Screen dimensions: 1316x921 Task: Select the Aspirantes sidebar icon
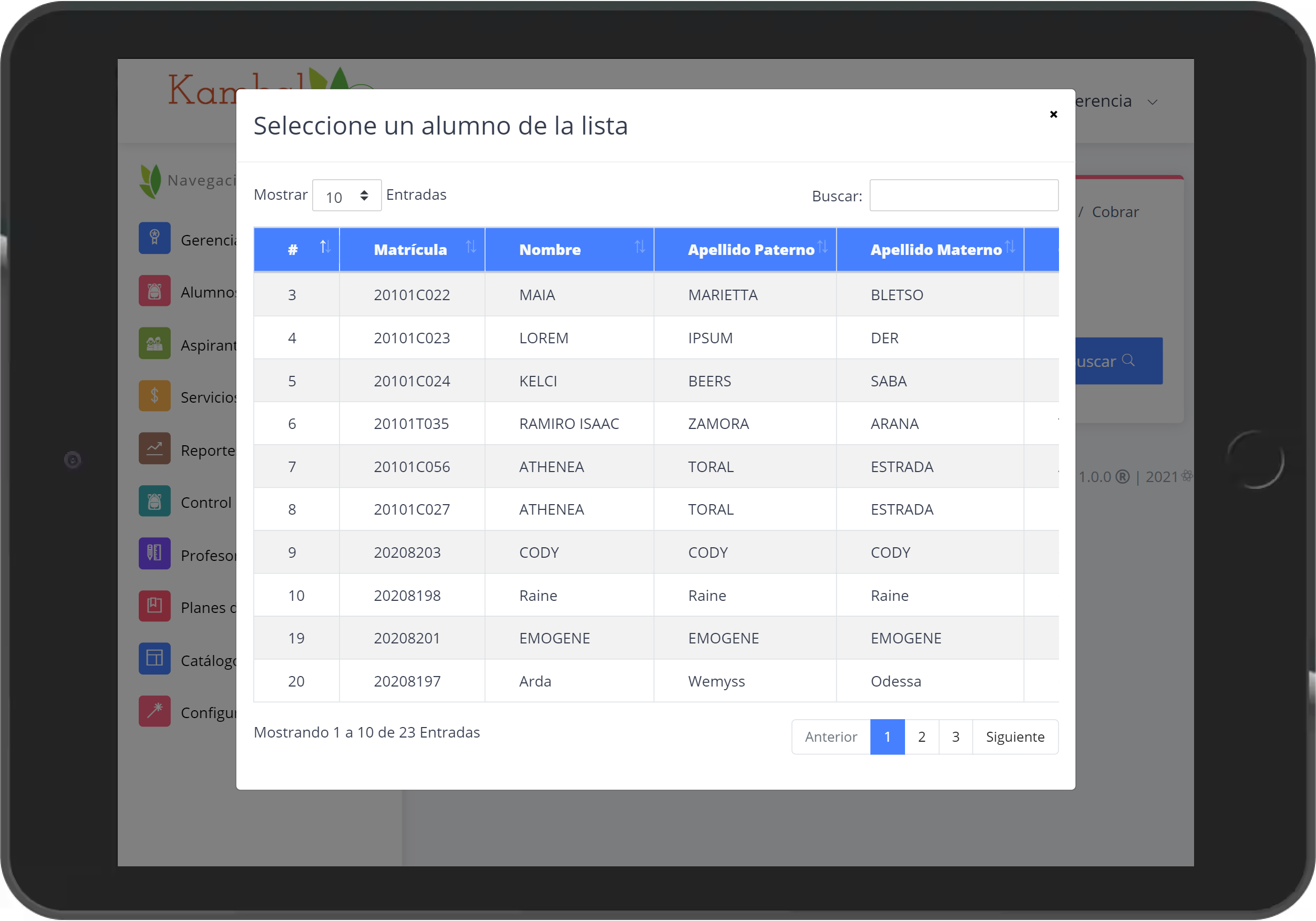(154, 343)
